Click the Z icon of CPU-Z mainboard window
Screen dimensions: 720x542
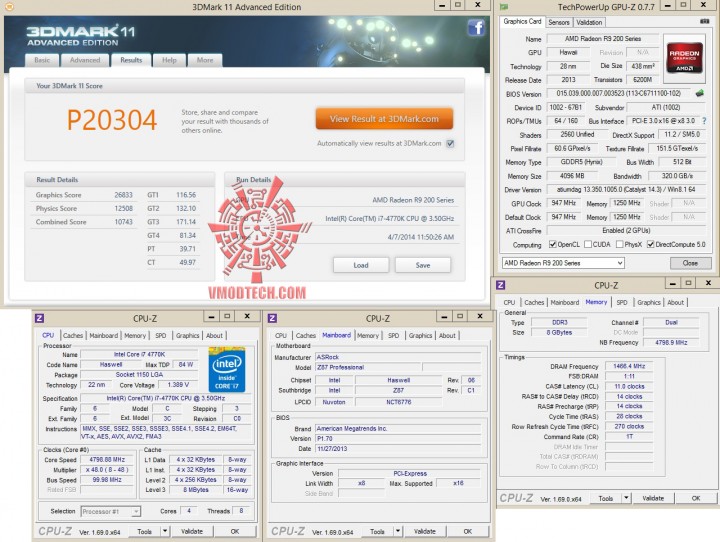[x=272, y=318]
